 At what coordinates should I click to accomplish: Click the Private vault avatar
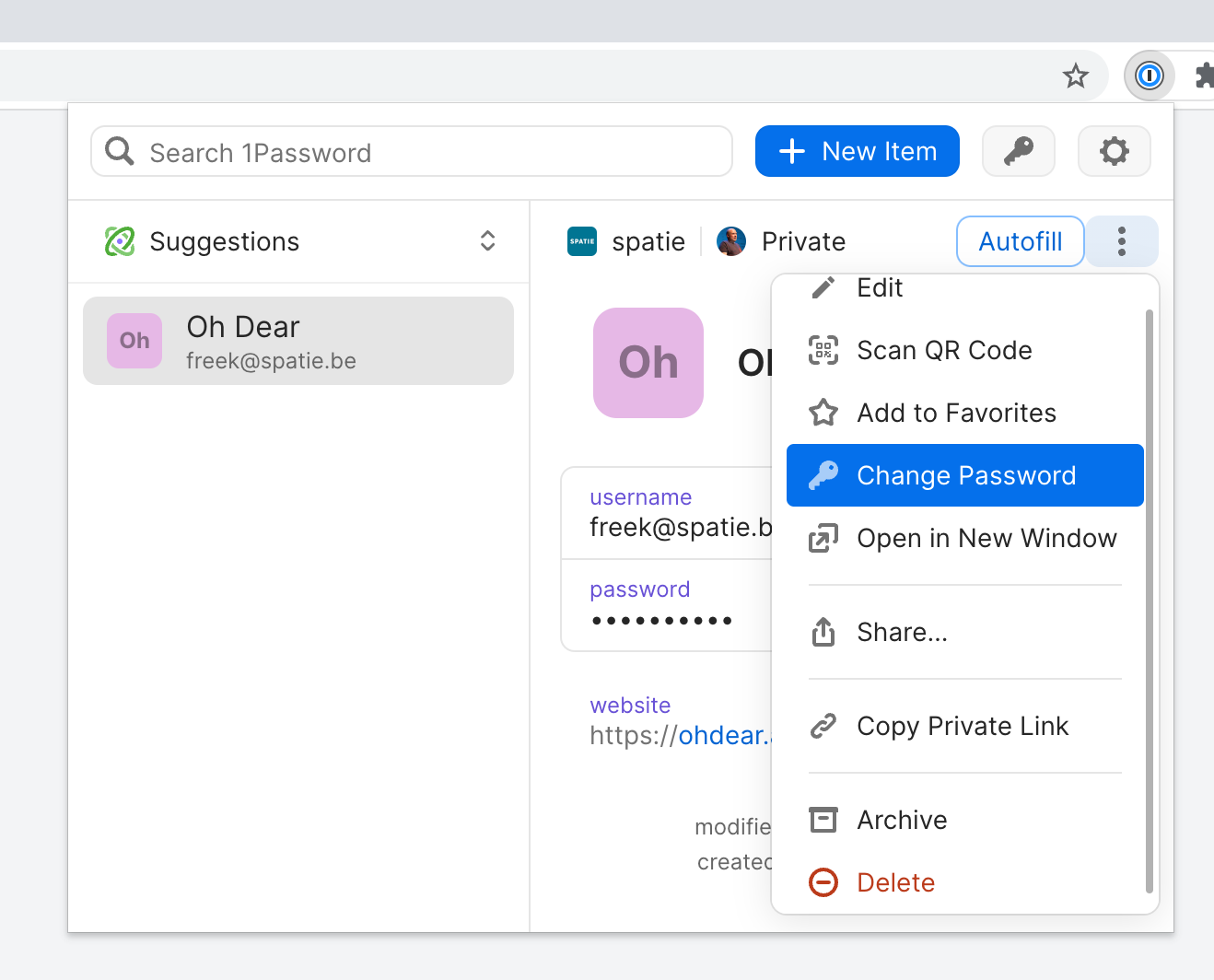[x=731, y=241]
